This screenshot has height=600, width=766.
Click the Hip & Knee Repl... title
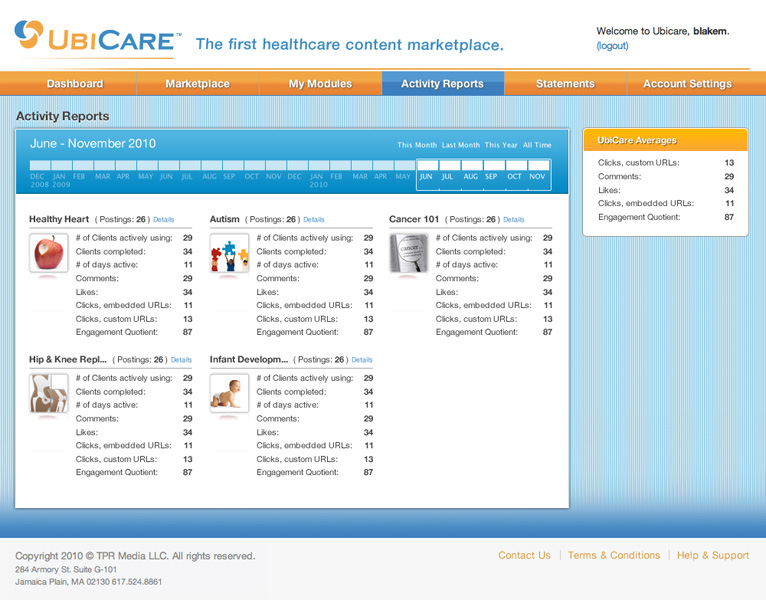(68, 359)
